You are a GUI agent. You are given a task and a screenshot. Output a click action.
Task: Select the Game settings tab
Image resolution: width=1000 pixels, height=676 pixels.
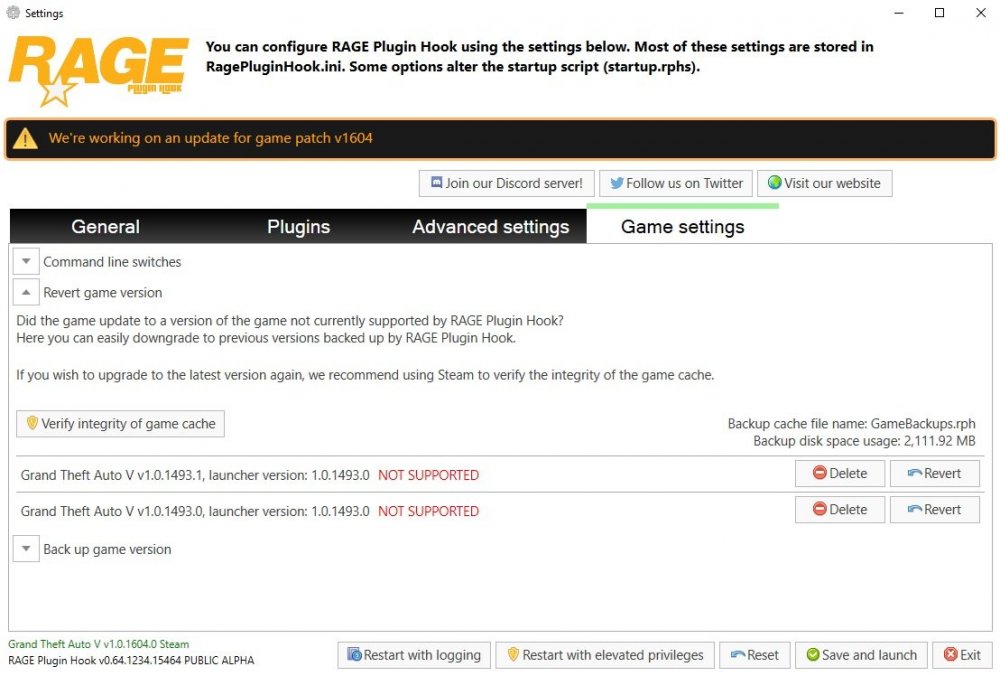(x=682, y=226)
